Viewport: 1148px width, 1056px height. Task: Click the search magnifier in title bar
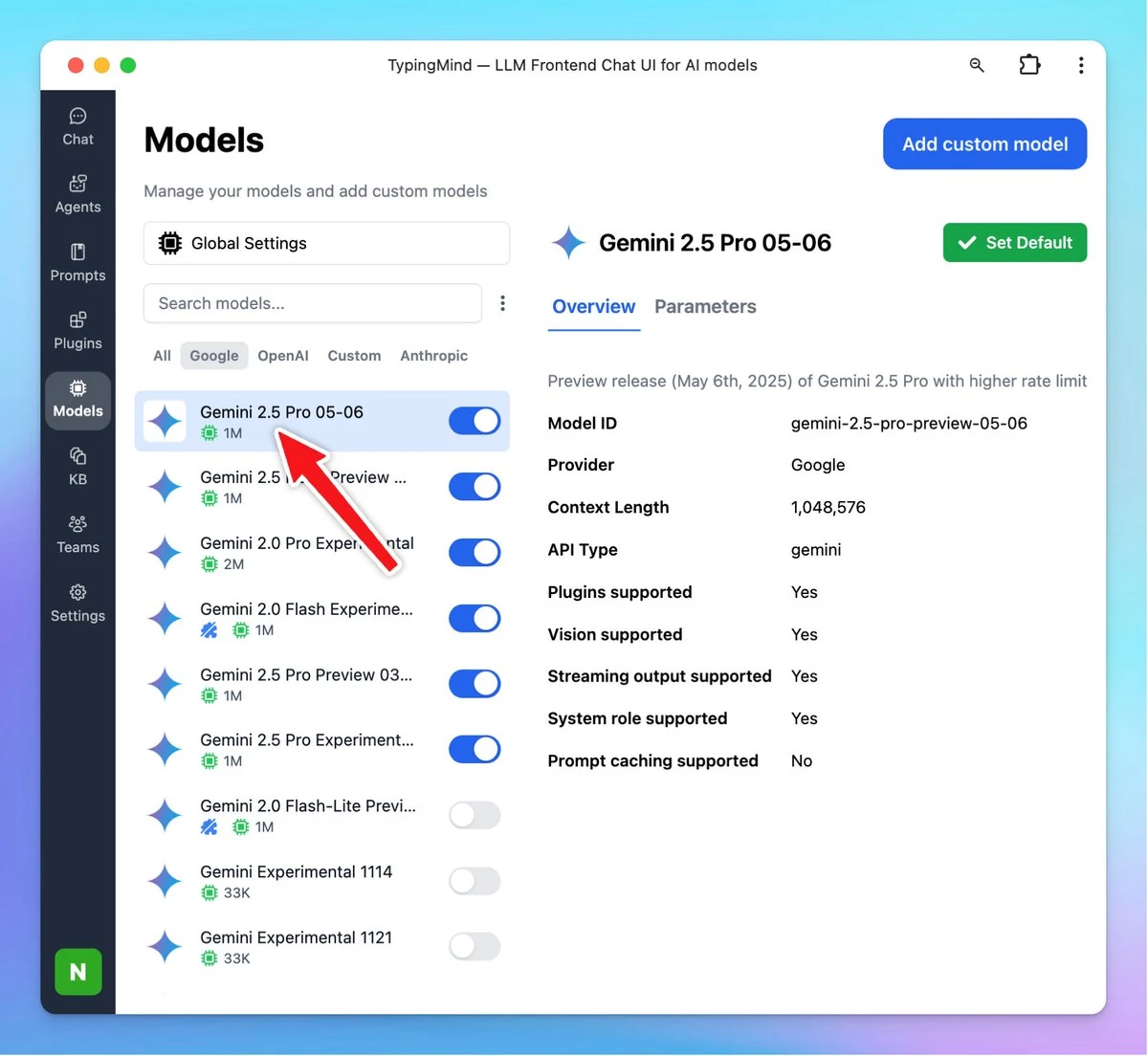[x=977, y=65]
